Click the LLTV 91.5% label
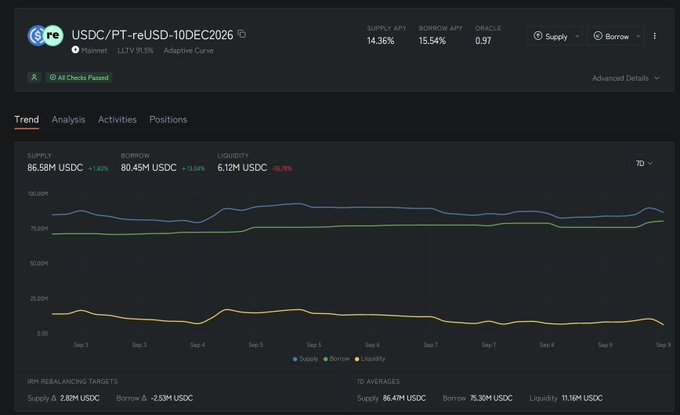The image size is (680, 415). (x=135, y=50)
